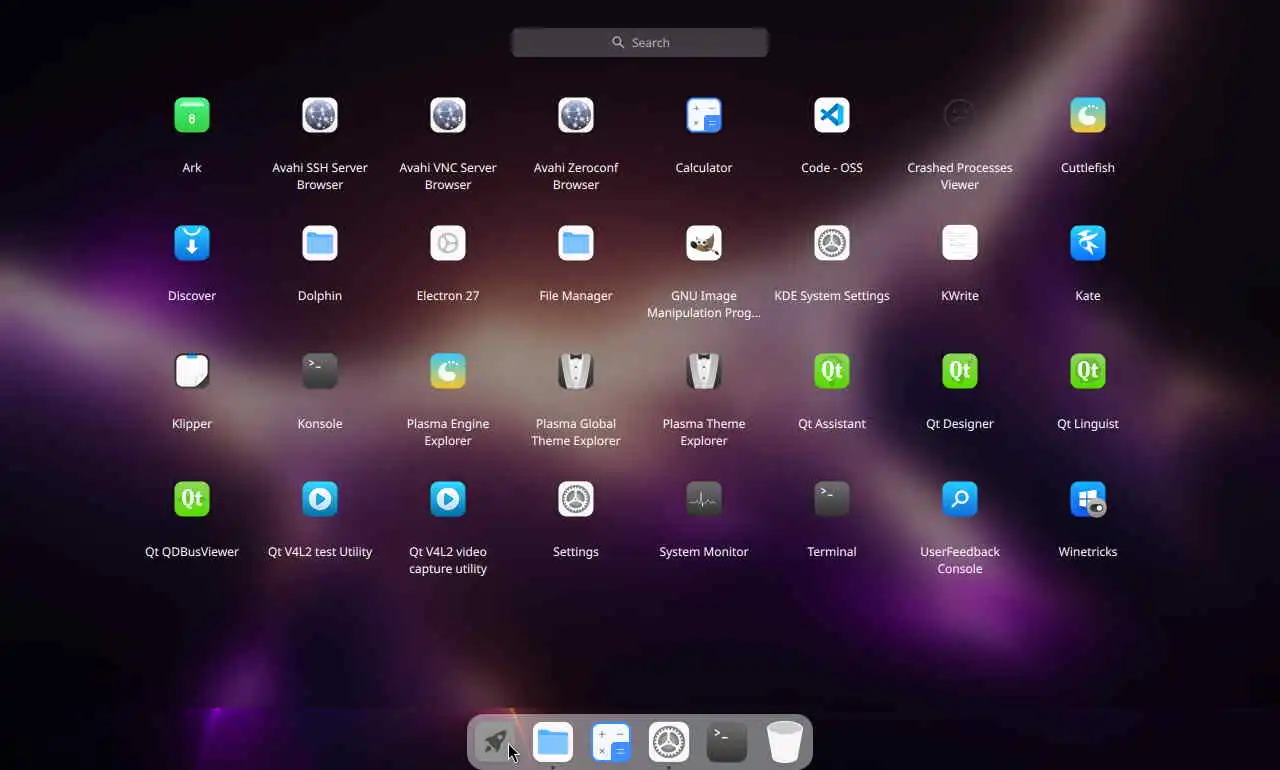Launch System Monitor
The image size is (1280, 770).
tap(704, 499)
